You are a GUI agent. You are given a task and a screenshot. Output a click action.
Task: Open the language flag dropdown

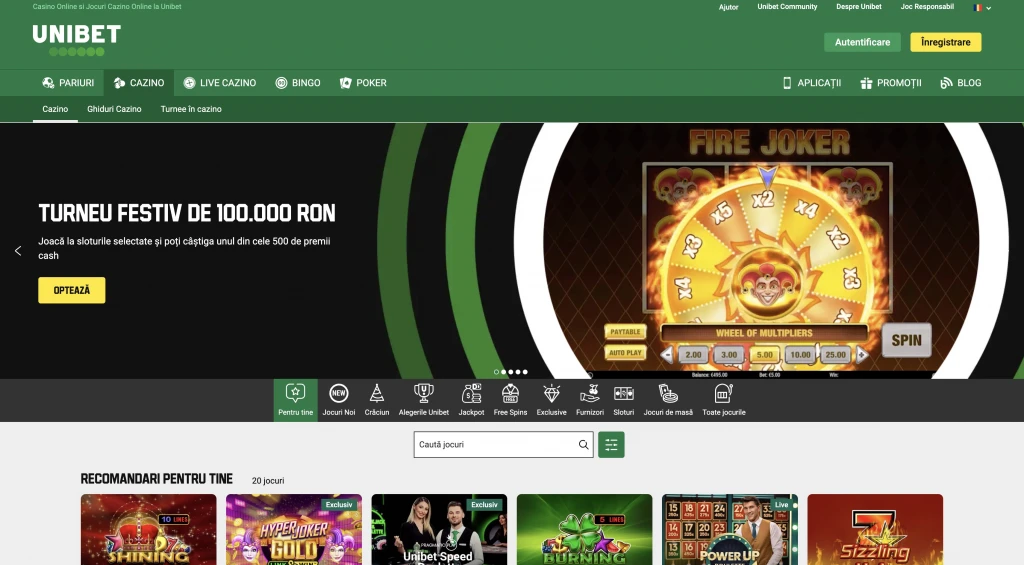pyautogui.click(x=982, y=7)
